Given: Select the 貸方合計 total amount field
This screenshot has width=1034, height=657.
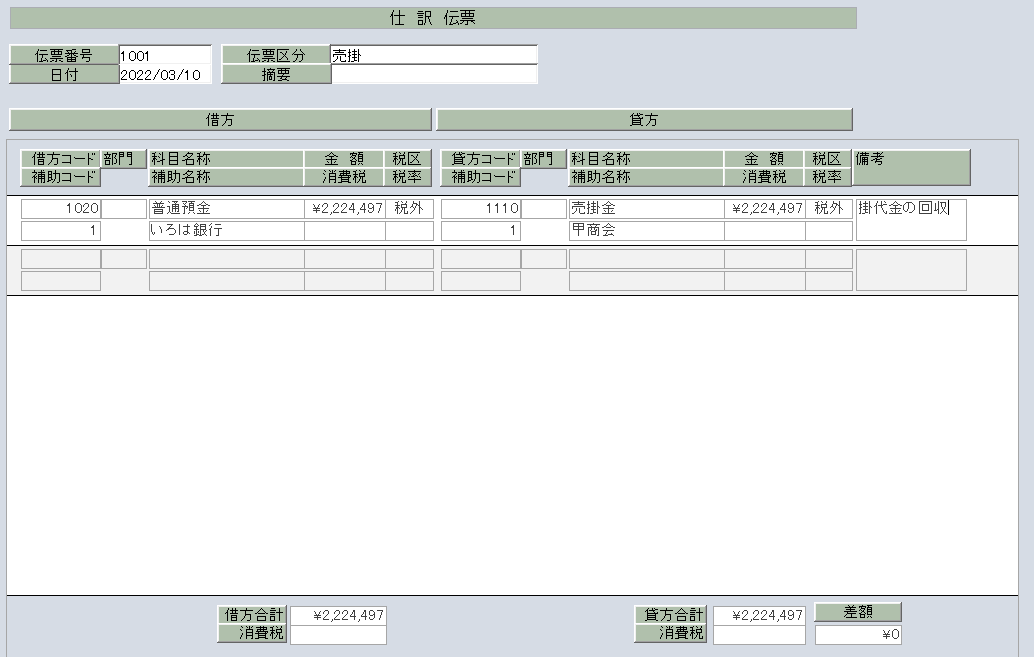Looking at the screenshot, I should 758,616.
